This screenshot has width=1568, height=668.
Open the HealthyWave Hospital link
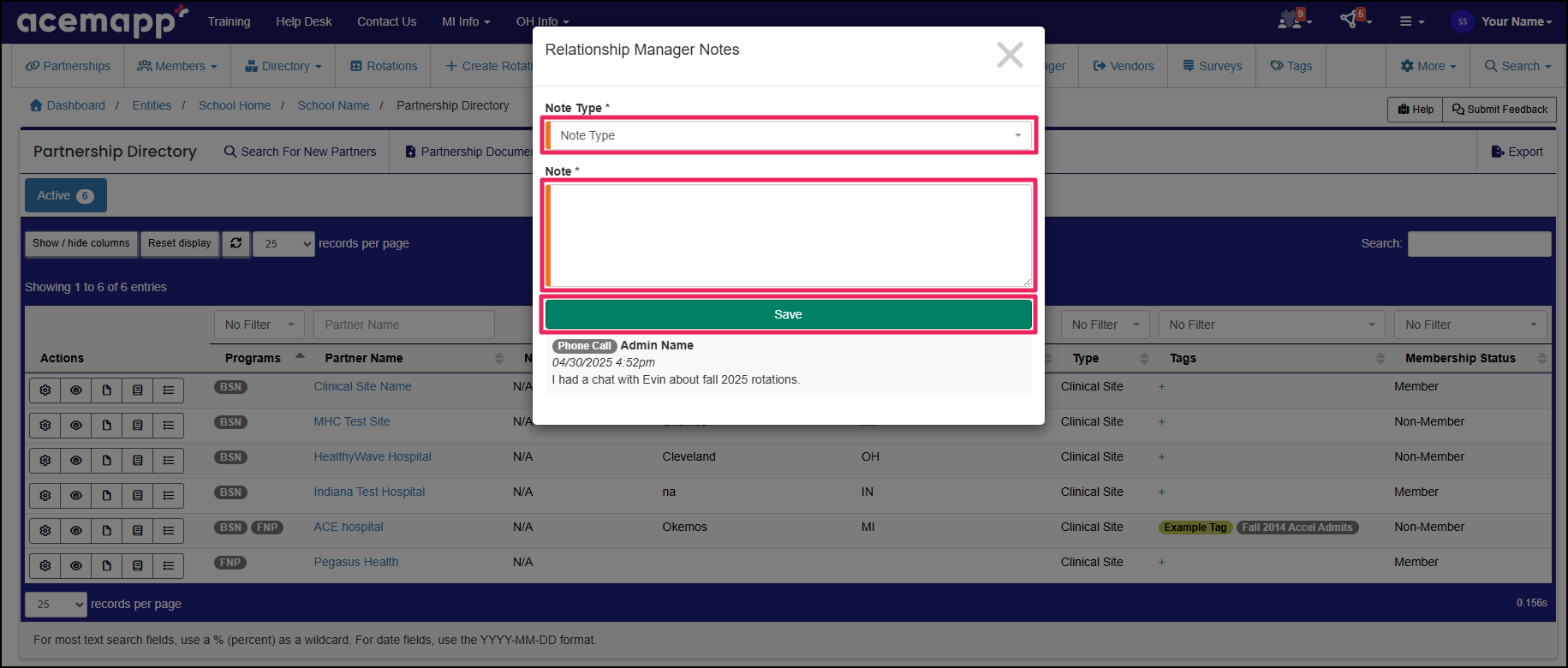tap(373, 456)
